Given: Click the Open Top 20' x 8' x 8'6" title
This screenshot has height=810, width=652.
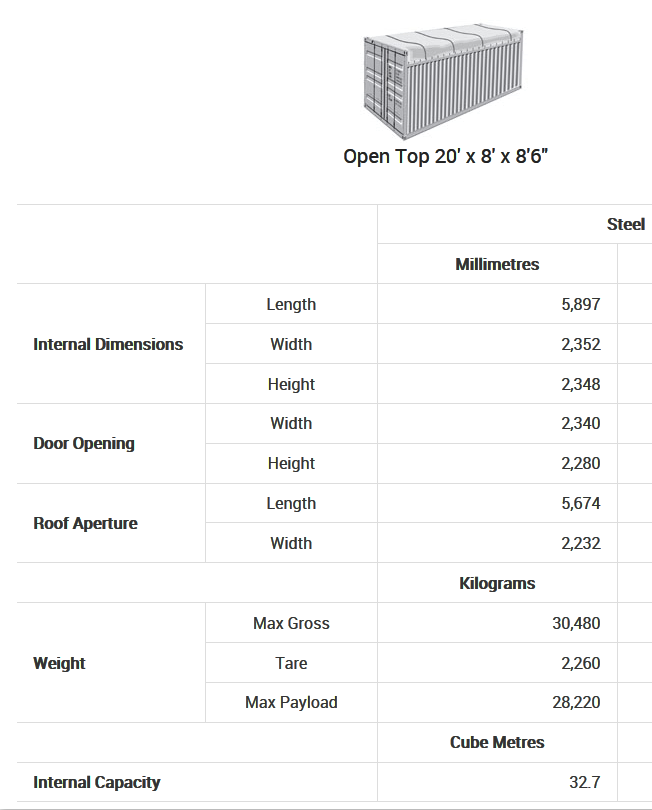Looking at the screenshot, I should 446,157.
